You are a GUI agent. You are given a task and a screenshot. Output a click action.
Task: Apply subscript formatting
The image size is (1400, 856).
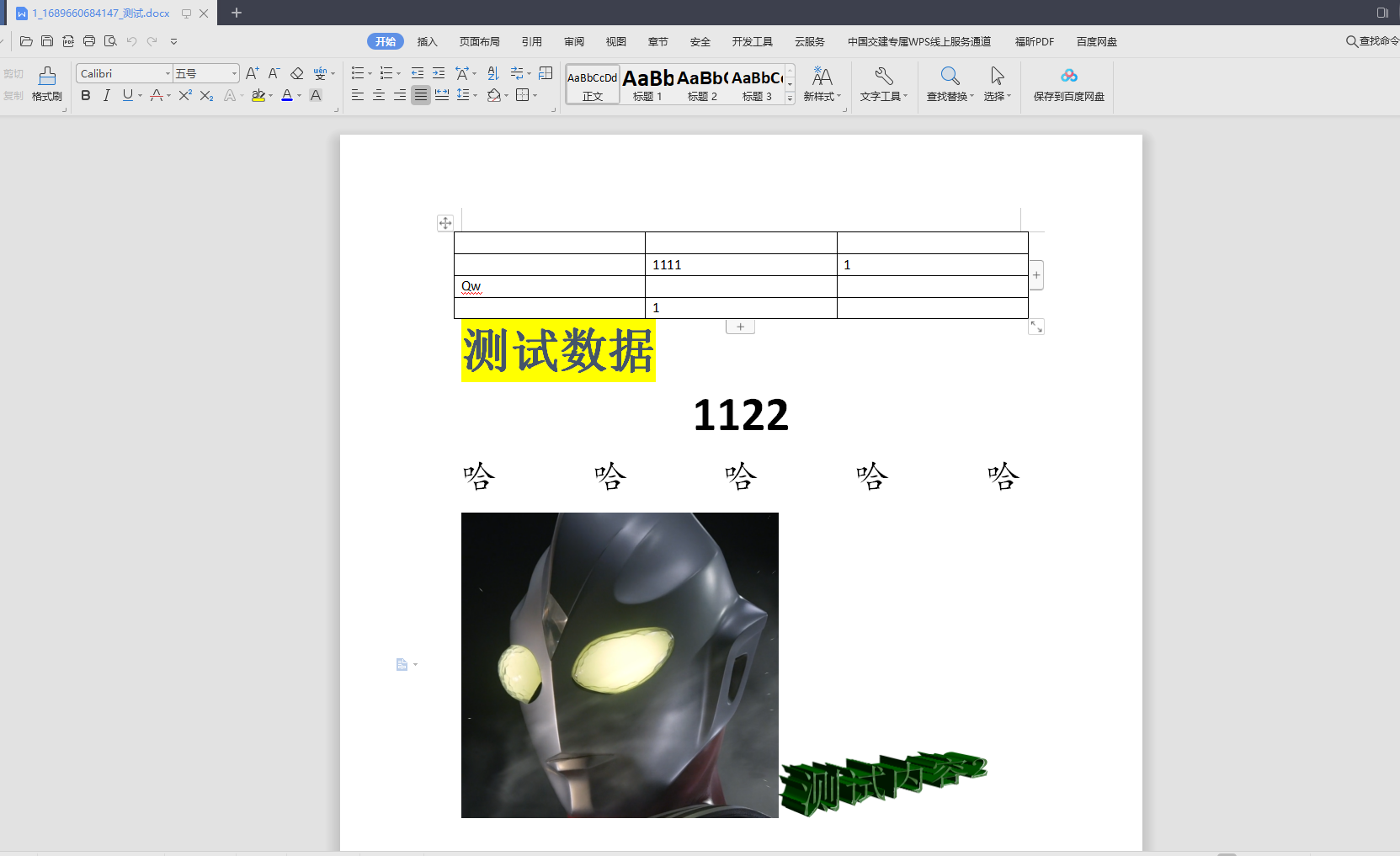206,96
